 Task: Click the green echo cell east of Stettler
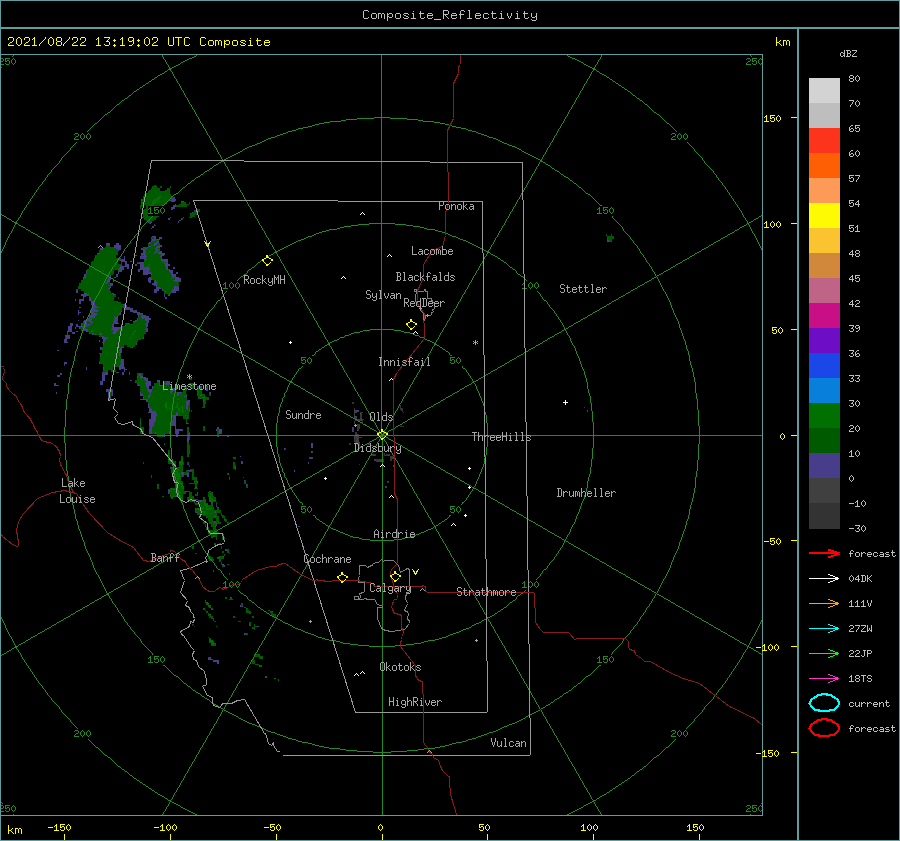[x=610, y=238]
